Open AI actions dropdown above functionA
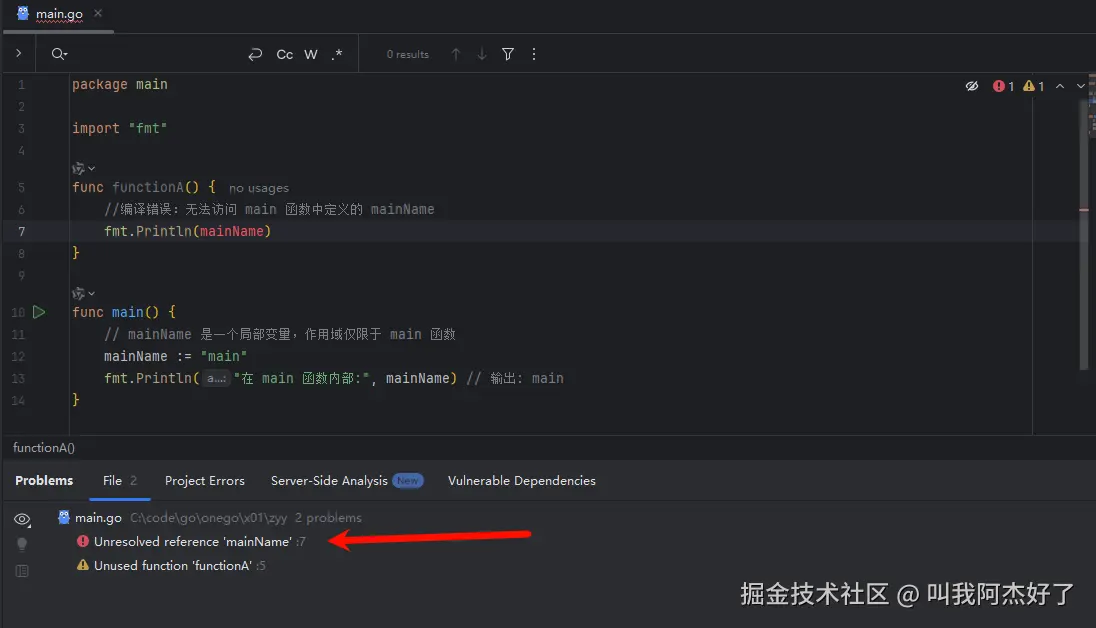Viewport: 1096px width, 628px height. [x=83, y=169]
